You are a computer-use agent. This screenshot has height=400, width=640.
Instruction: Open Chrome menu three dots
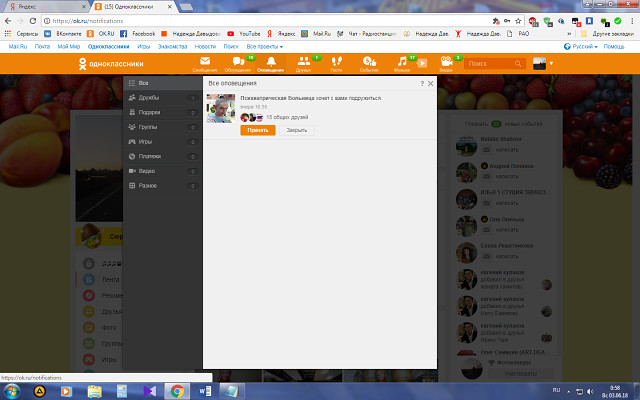(x=632, y=21)
